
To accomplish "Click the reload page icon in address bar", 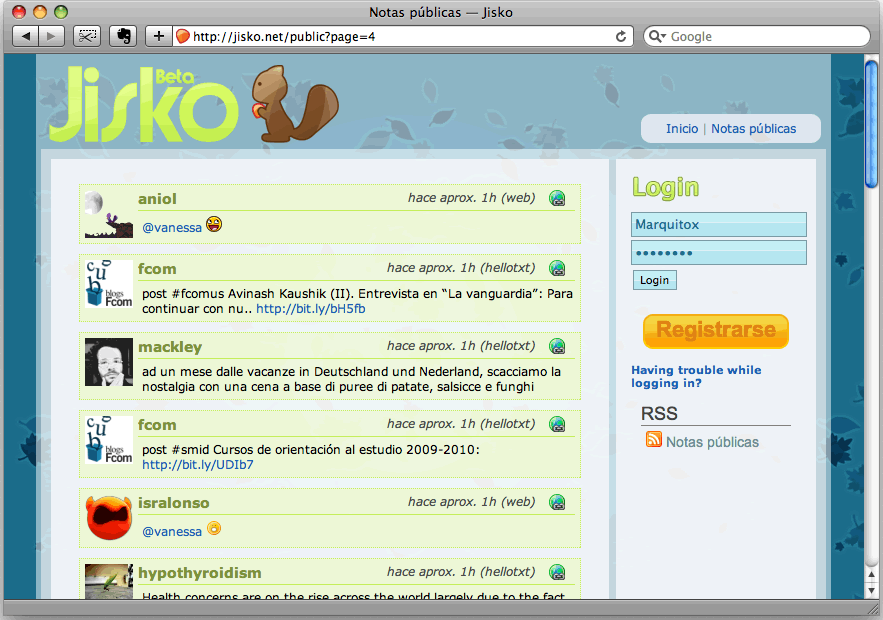I will (x=621, y=36).
